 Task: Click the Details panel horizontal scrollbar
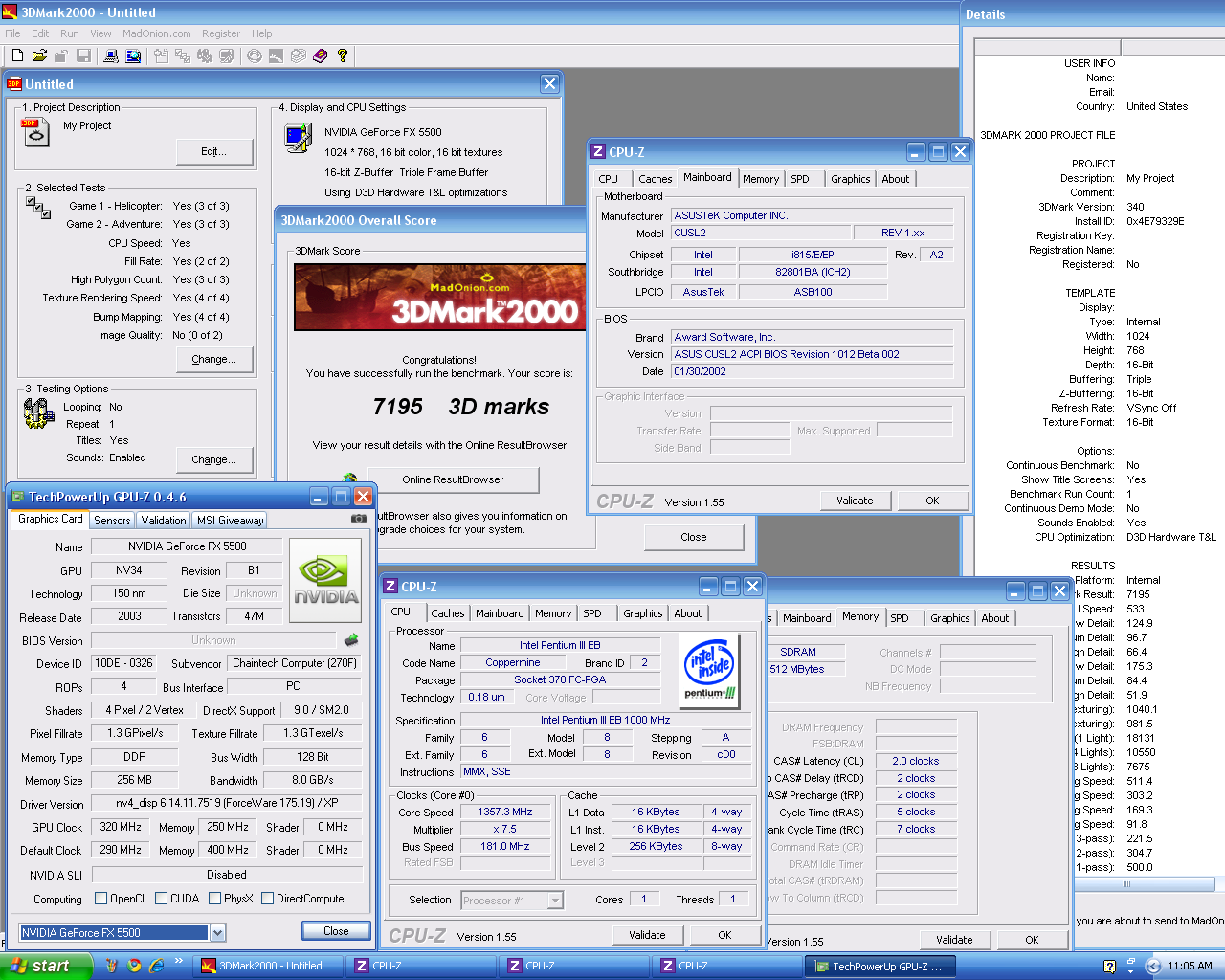(x=1127, y=884)
